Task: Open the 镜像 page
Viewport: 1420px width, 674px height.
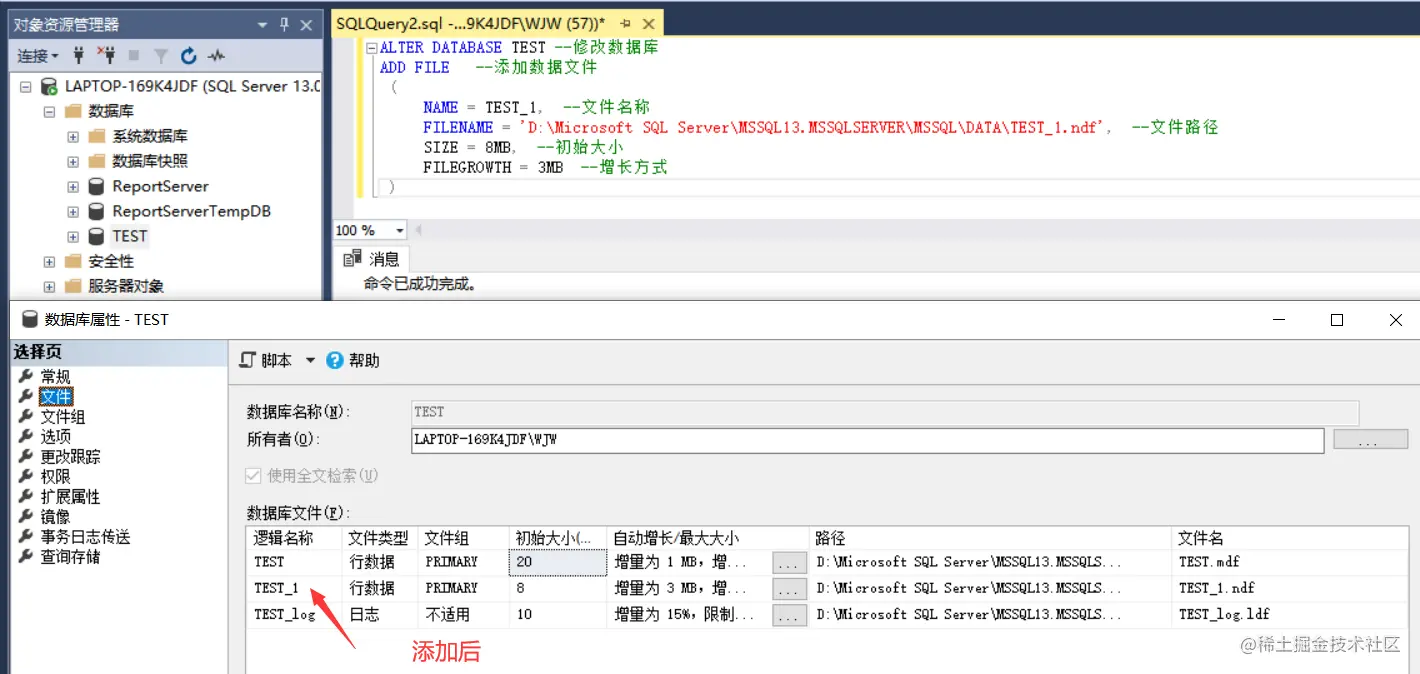Action: 55,517
